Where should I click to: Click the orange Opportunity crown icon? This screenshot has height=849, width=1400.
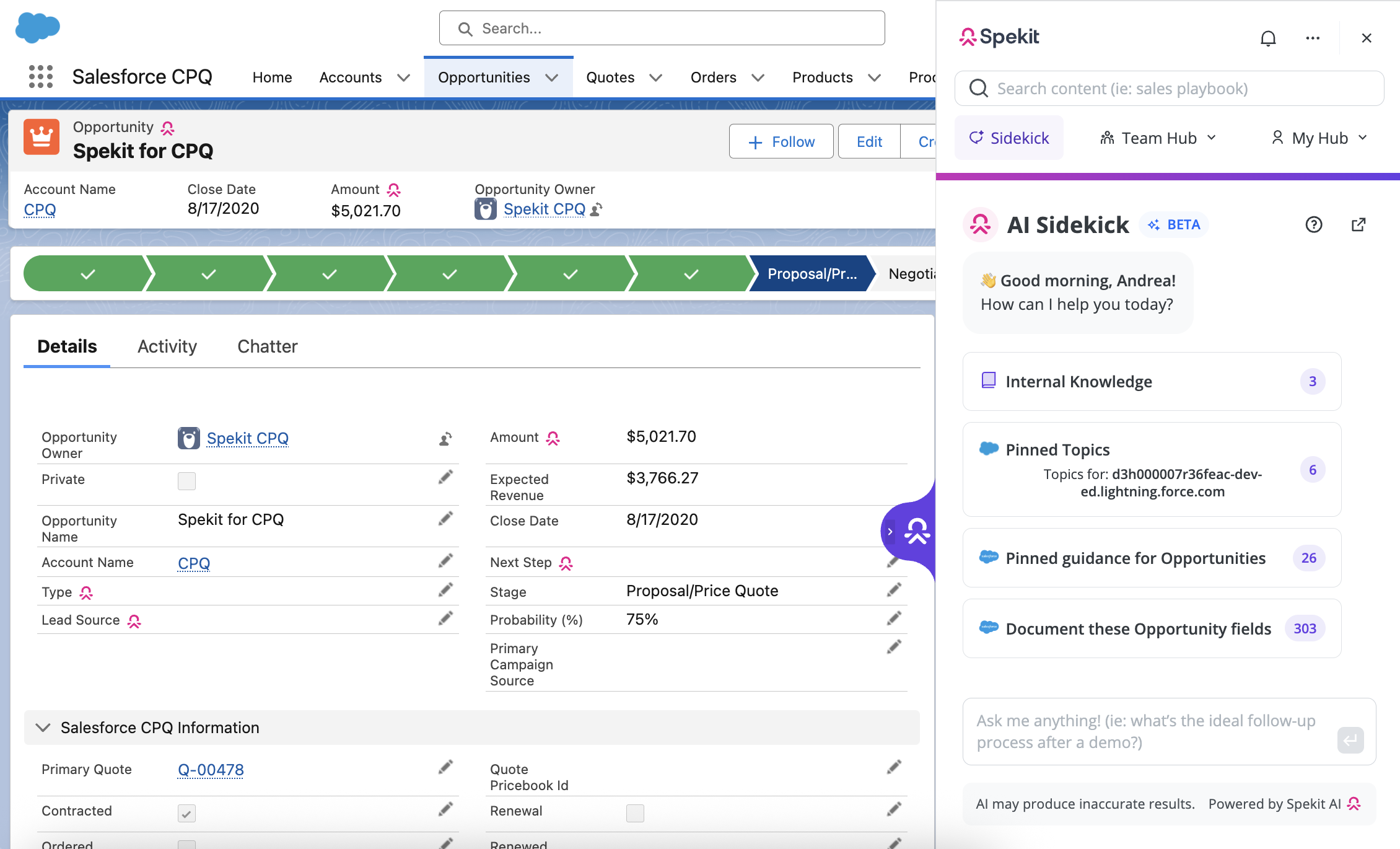(42, 137)
